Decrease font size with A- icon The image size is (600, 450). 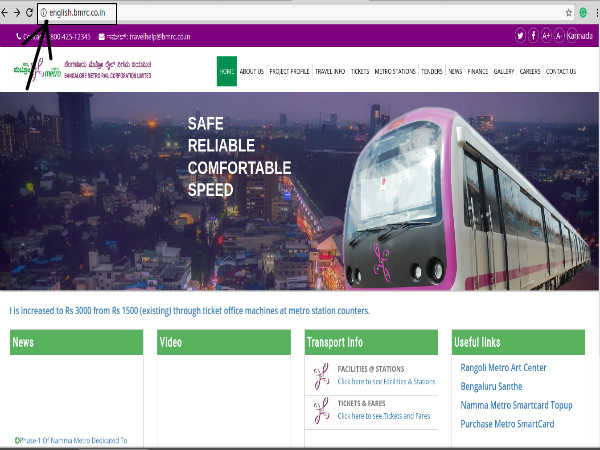tap(559, 36)
